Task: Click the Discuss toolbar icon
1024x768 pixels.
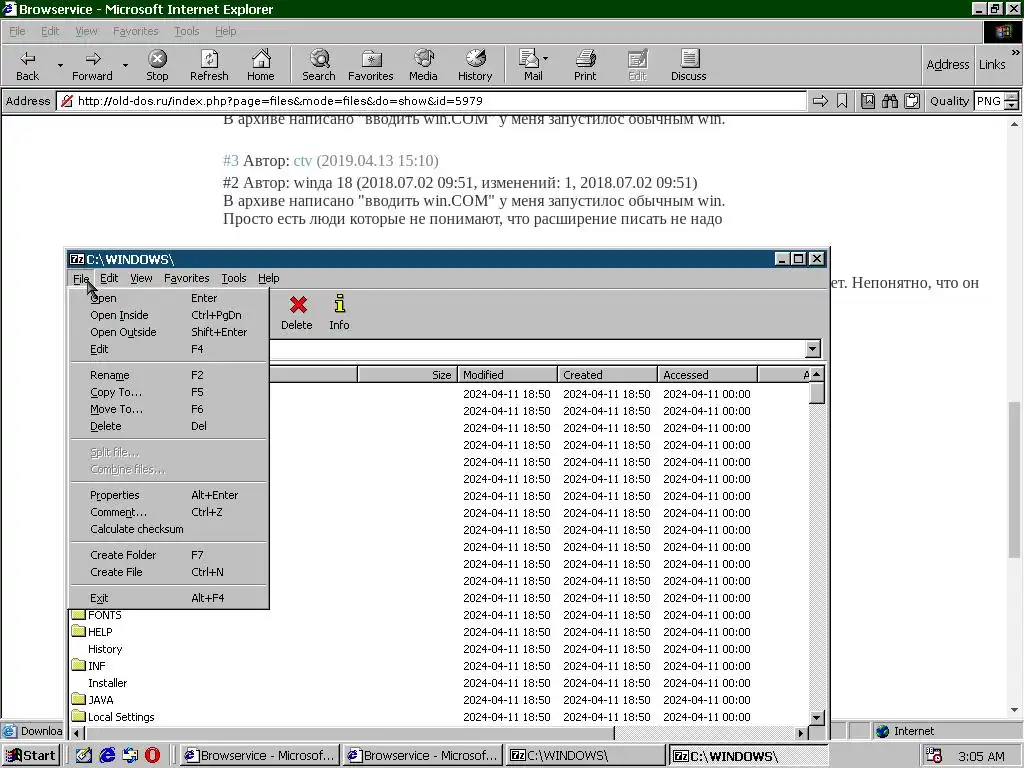Action: (689, 65)
